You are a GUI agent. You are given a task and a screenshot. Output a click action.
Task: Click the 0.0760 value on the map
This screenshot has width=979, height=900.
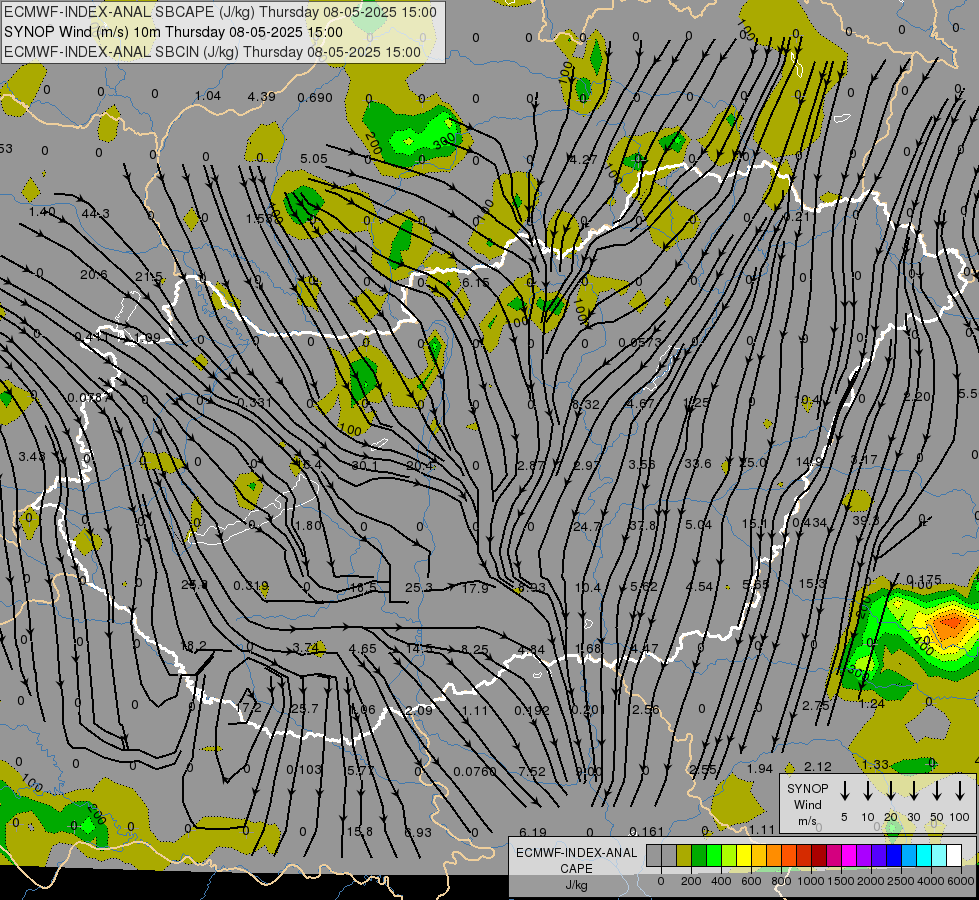(x=475, y=771)
